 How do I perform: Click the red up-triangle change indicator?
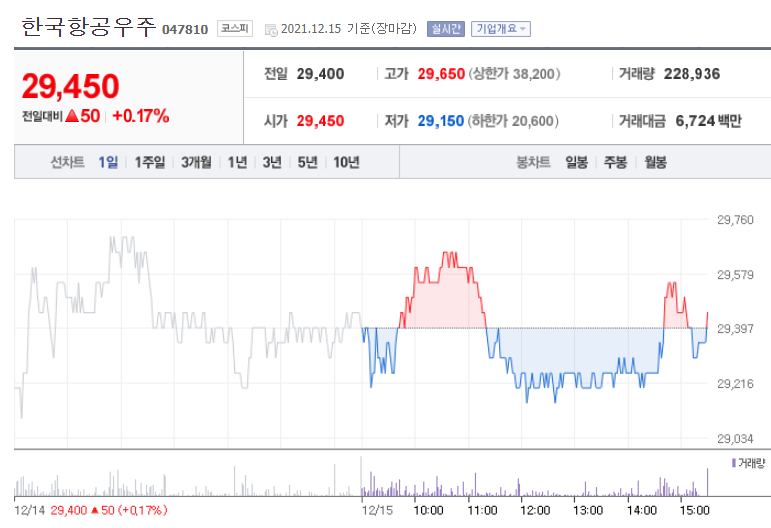coord(72,116)
